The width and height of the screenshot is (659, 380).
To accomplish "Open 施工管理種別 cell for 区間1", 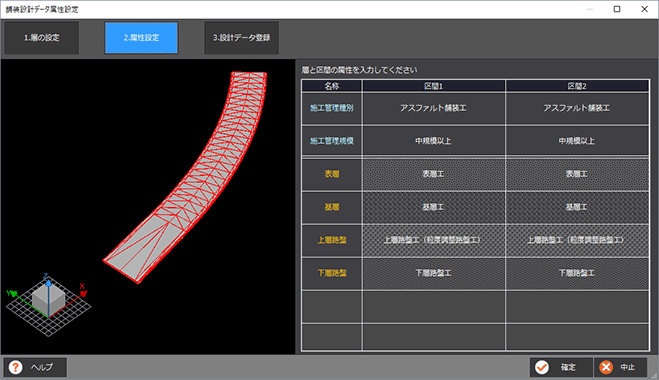I will [433, 108].
